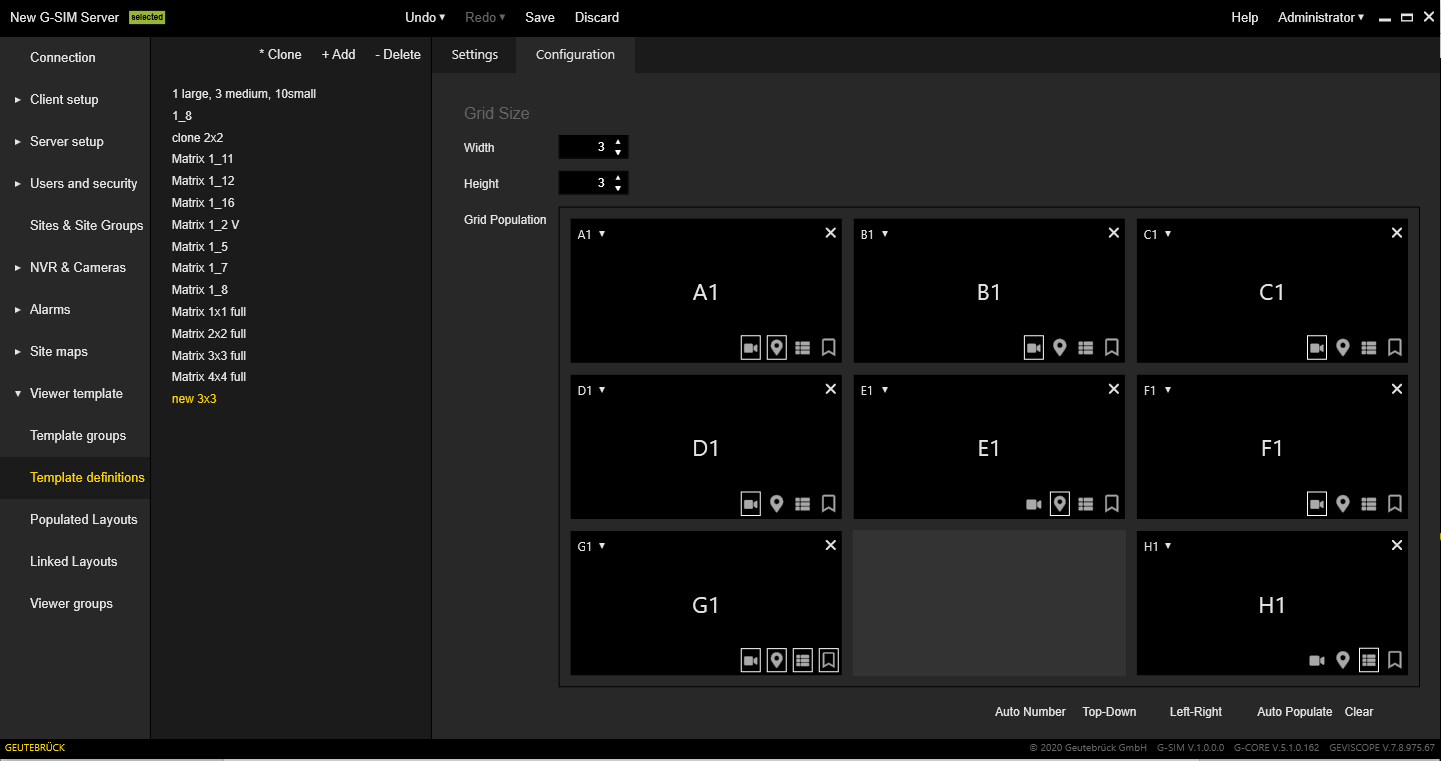Click list icon in cell C1

coord(1369,348)
